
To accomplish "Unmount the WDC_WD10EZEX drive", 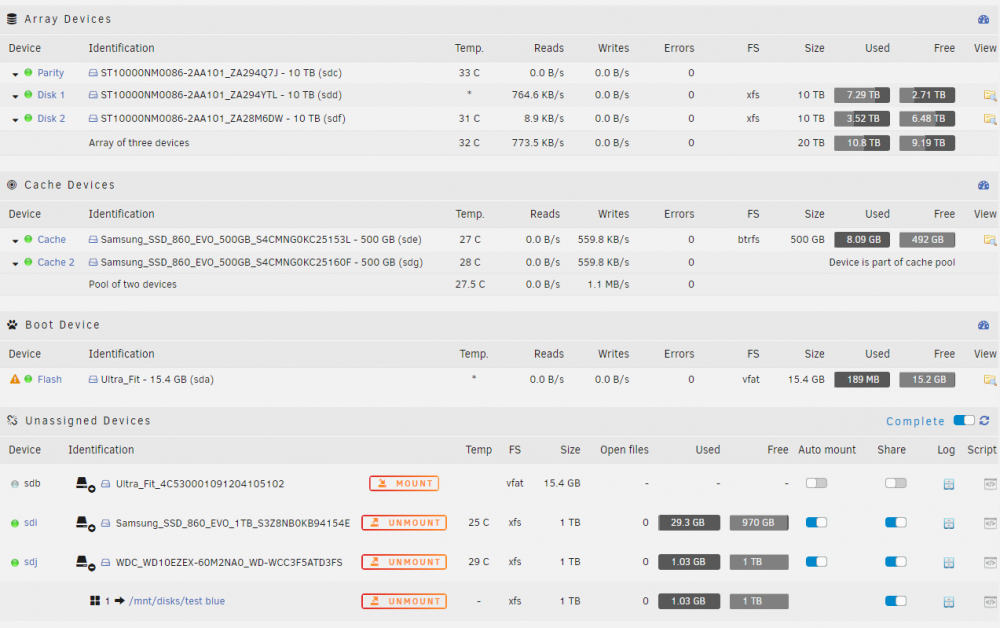I will (x=404, y=562).
